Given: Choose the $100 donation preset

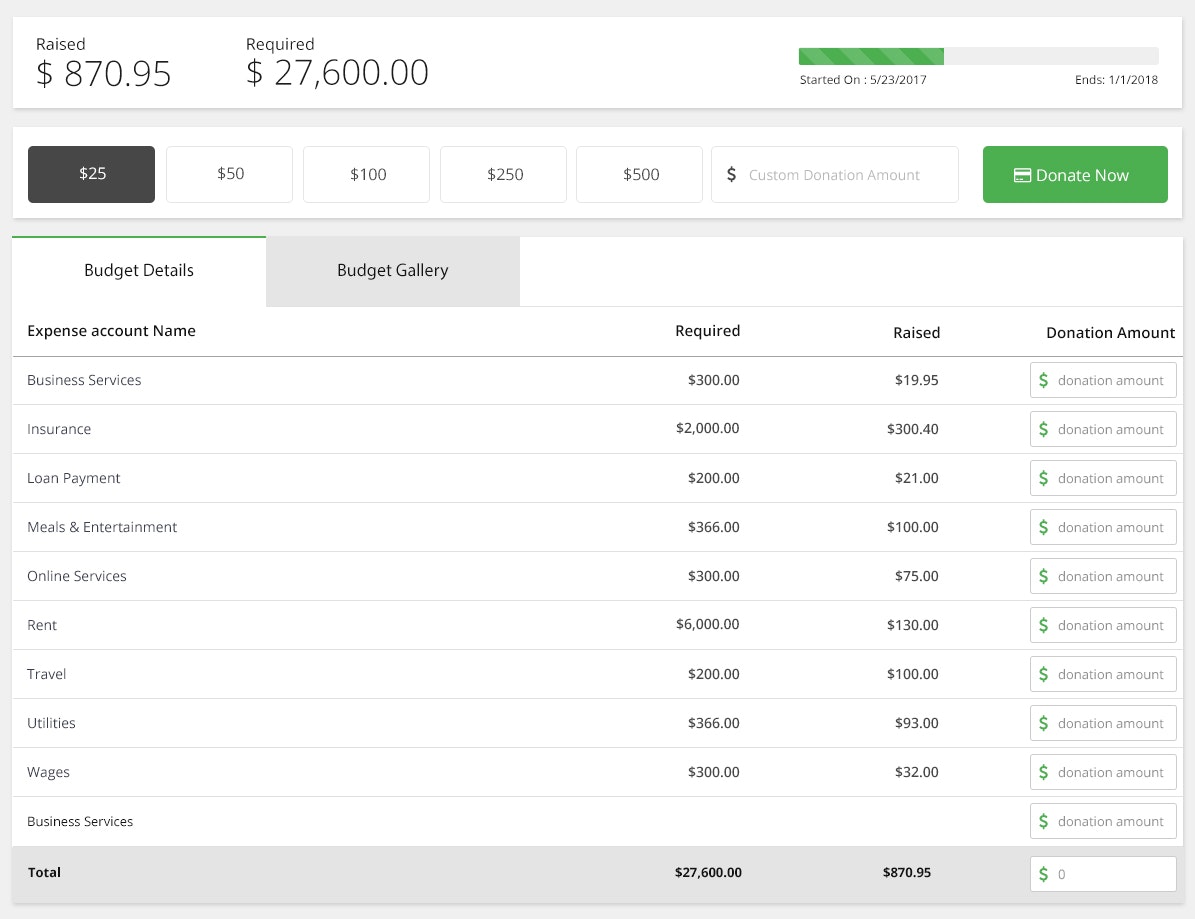Looking at the screenshot, I should click(x=367, y=175).
